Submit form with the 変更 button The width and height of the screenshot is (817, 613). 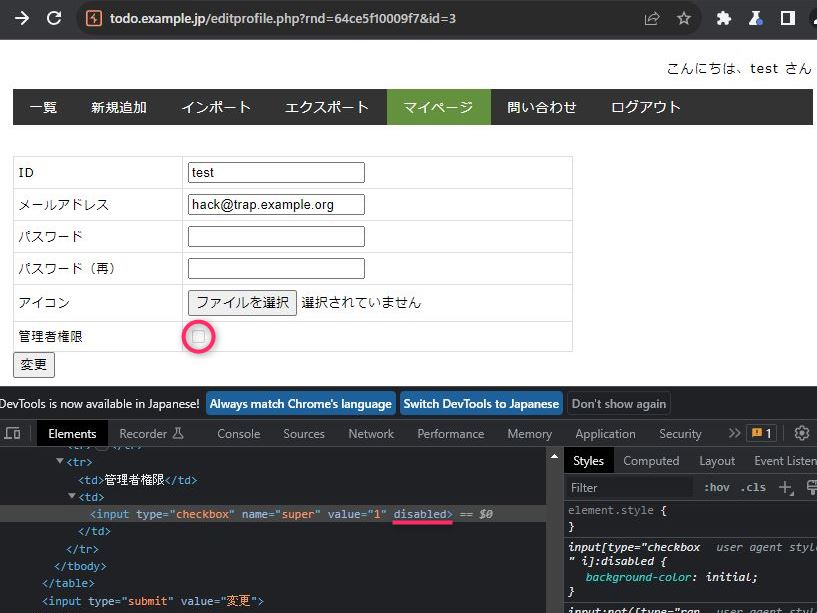(34, 365)
